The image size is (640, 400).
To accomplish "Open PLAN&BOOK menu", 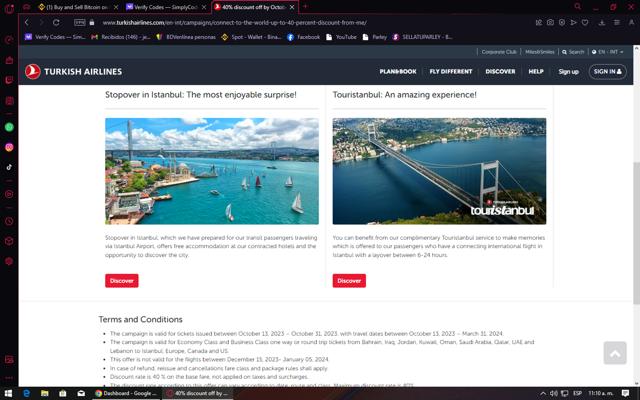I will click(398, 71).
